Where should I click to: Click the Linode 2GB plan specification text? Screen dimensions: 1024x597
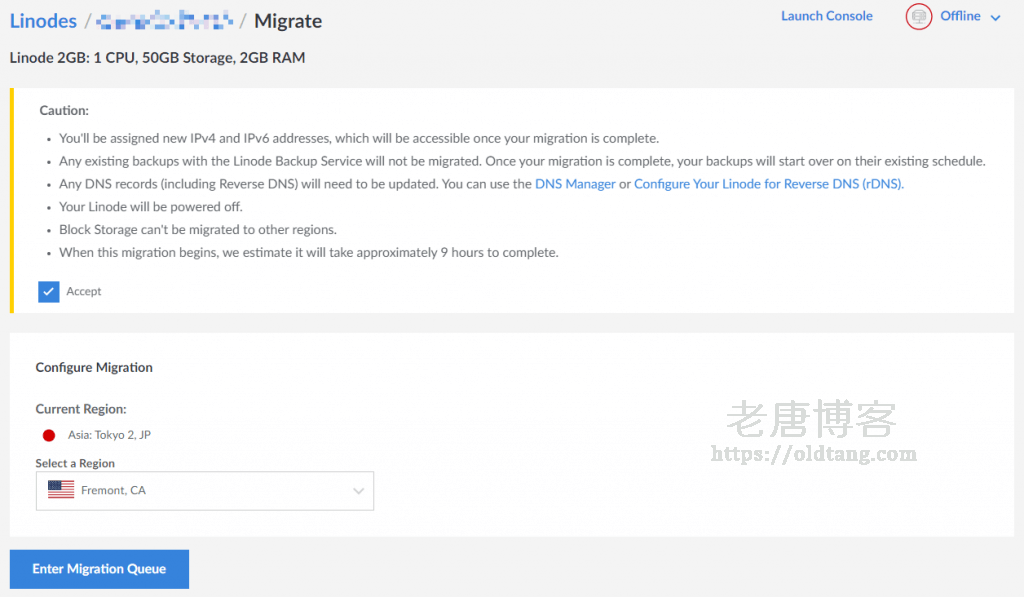pos(157,57)
